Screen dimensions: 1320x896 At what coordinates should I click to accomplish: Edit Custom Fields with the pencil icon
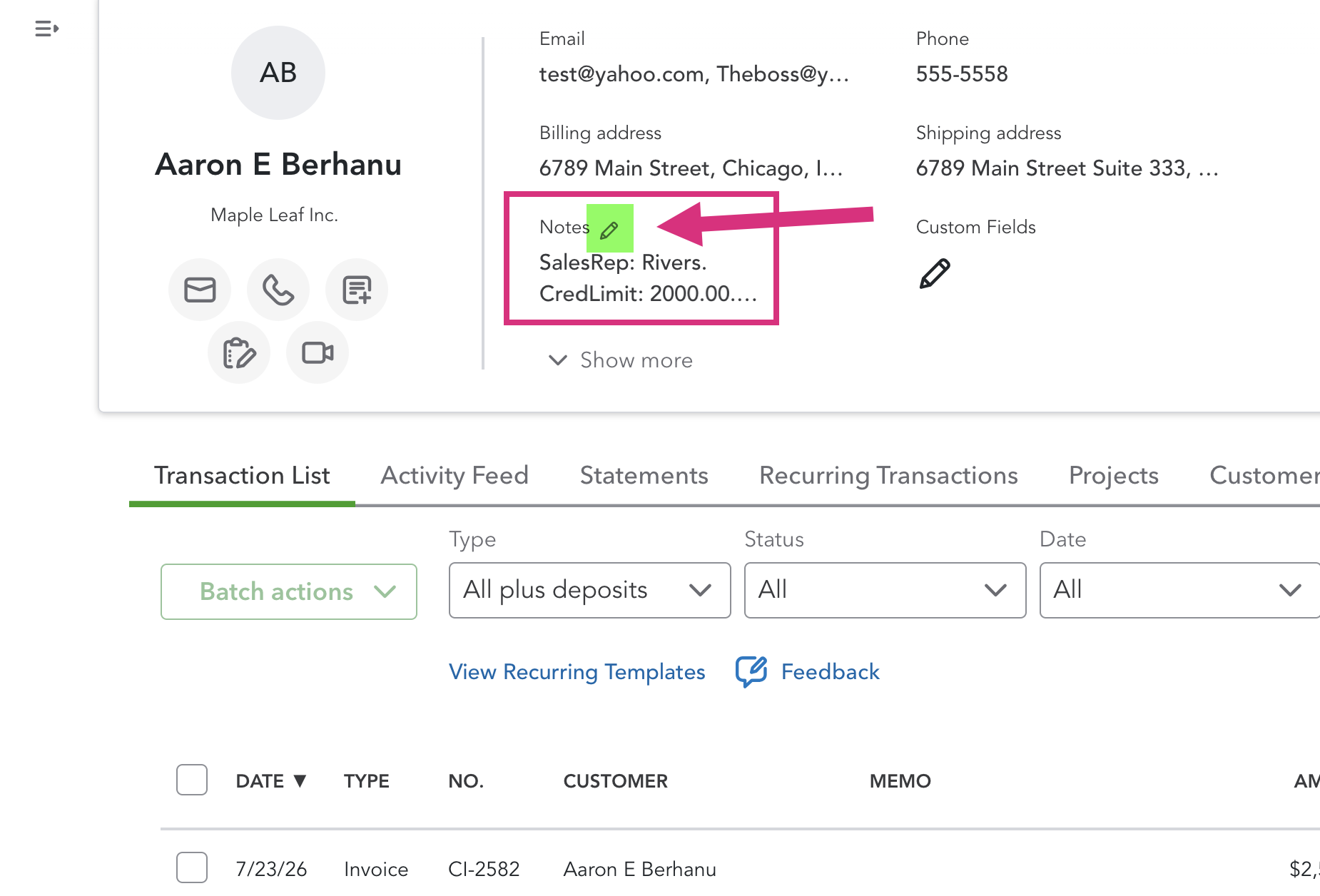tap(935, 273)
